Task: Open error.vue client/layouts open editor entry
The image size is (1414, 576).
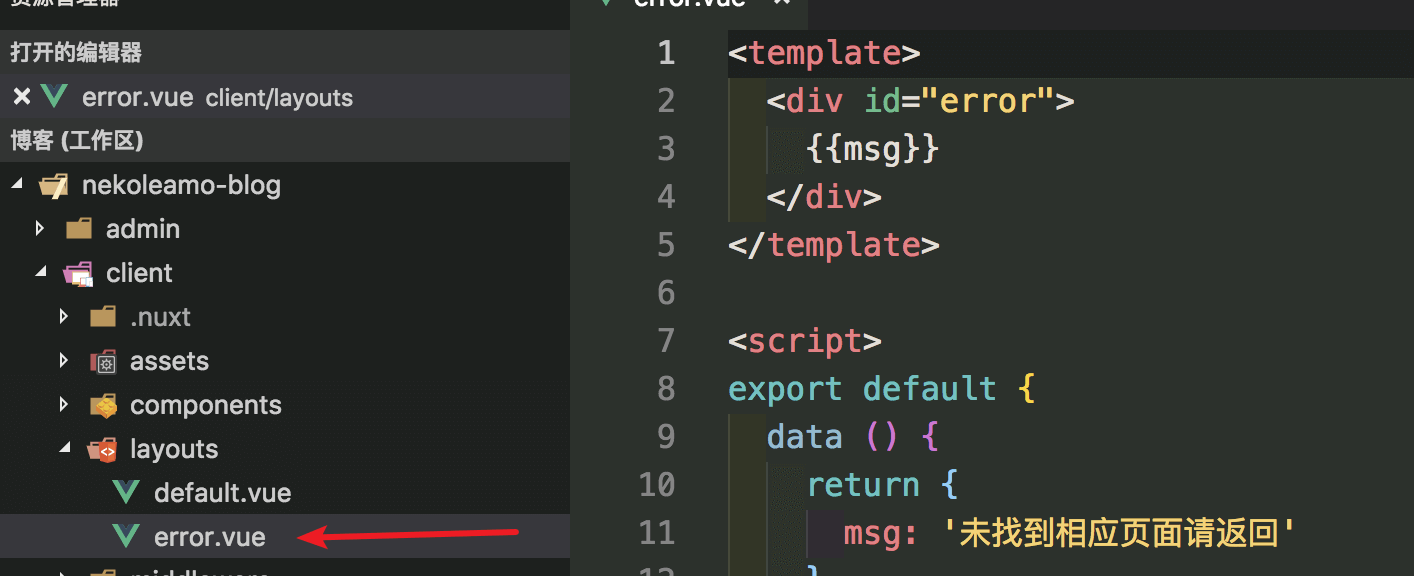Action: (285, 97)
